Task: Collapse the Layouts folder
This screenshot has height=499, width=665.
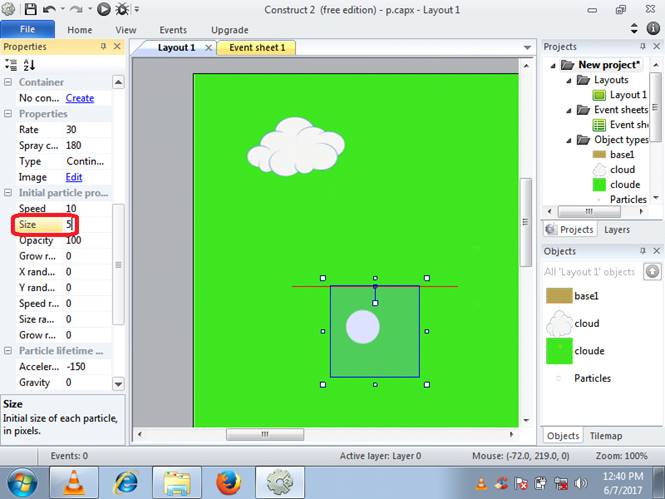Action: click(x=569, y=80)
